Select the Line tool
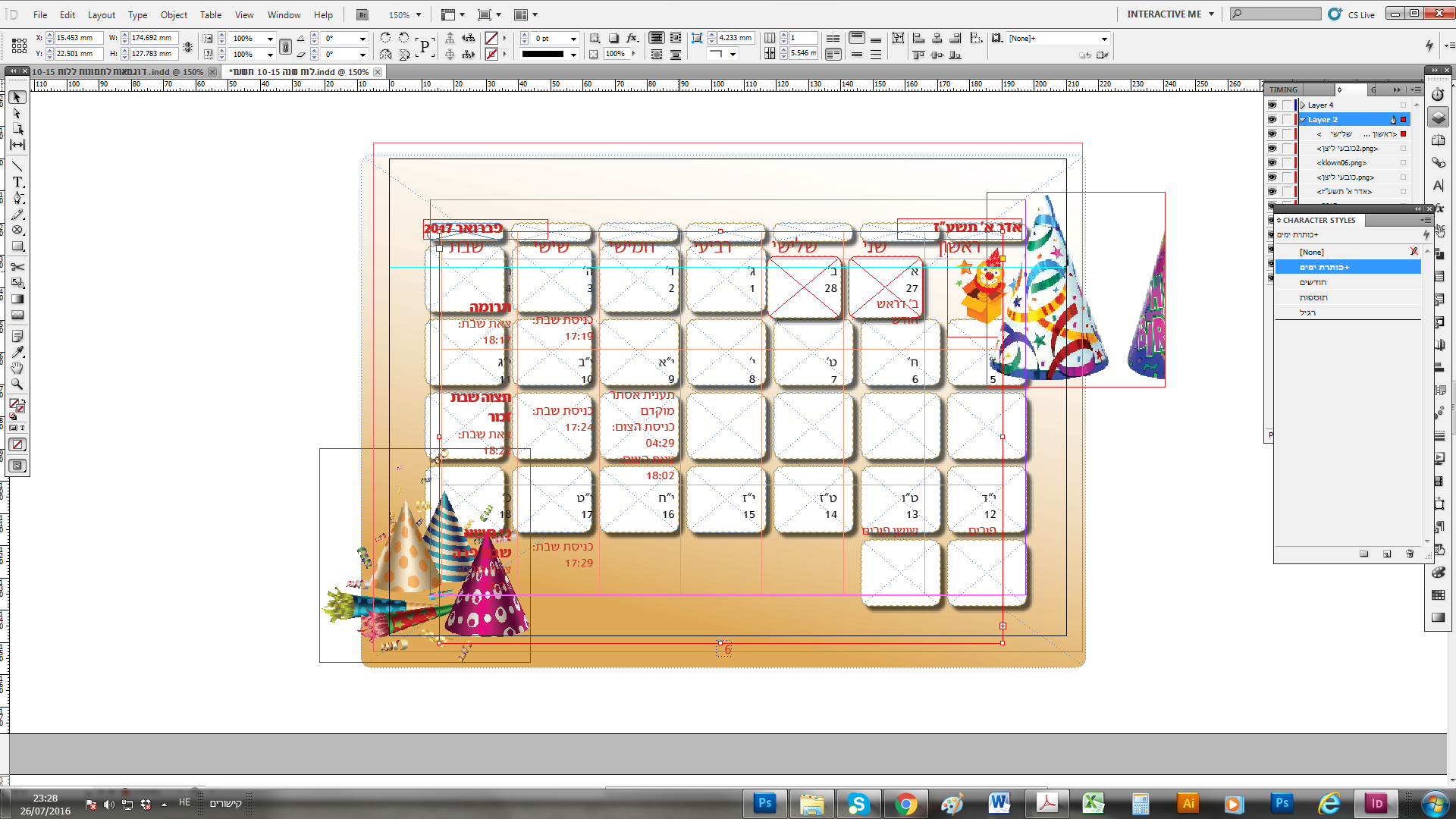This screenshot has height=819, width=1456. point(17,166)
